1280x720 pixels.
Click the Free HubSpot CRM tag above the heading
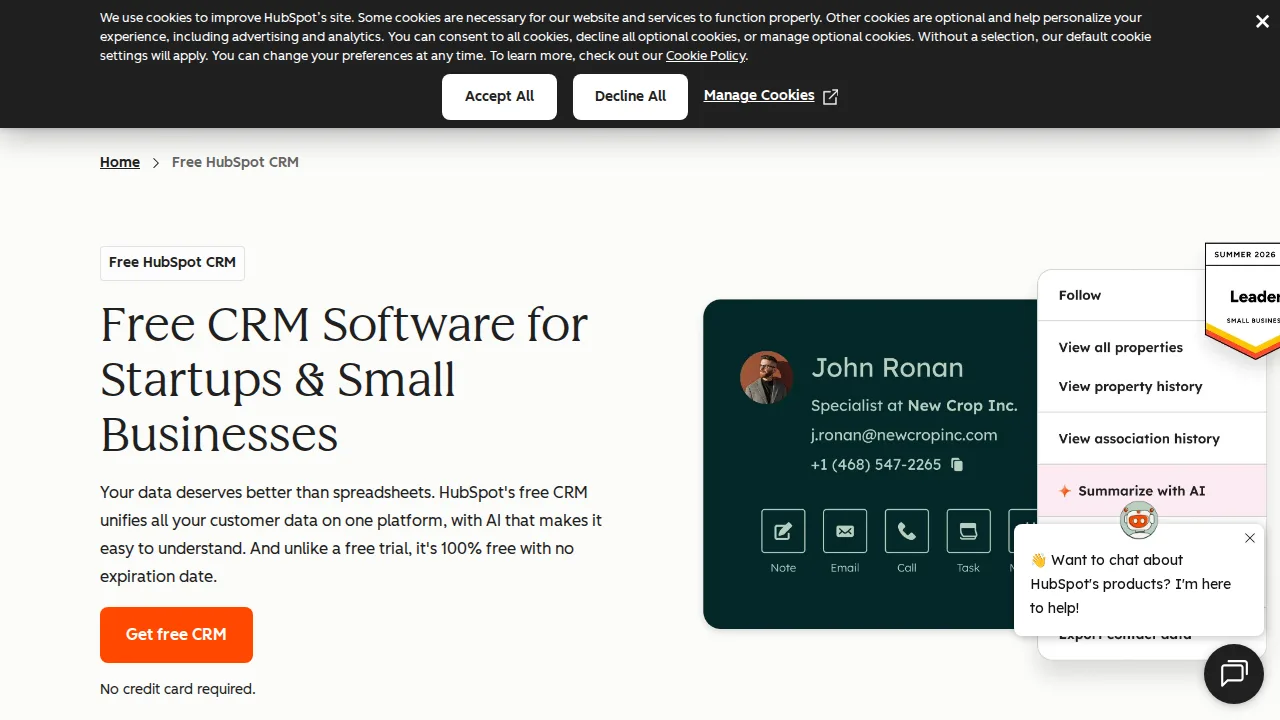(x=172, y=263)
